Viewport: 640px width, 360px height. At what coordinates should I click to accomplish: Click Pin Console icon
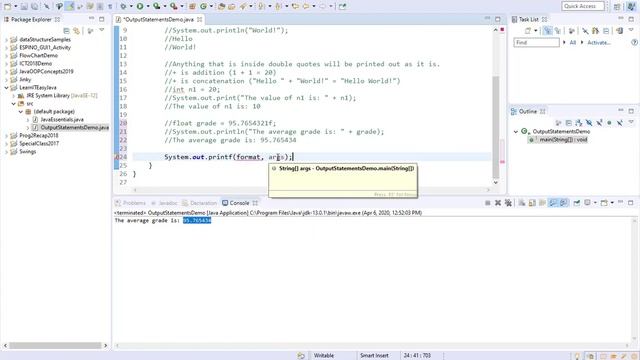tap(577, 203)
